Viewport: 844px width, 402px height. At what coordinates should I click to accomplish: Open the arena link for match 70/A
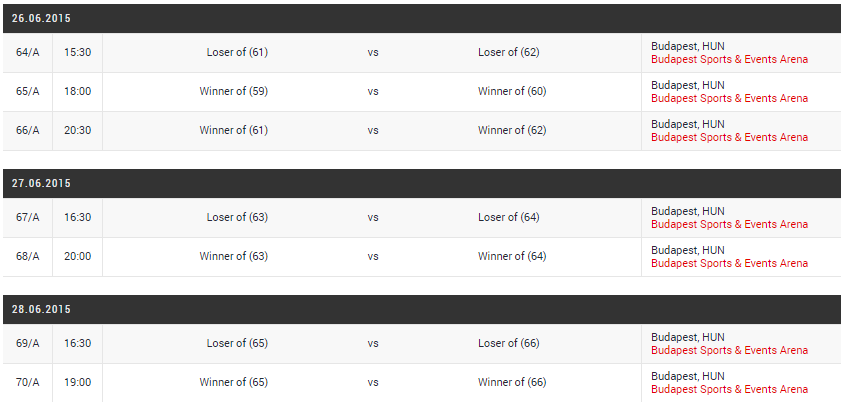tap(729, 389)
